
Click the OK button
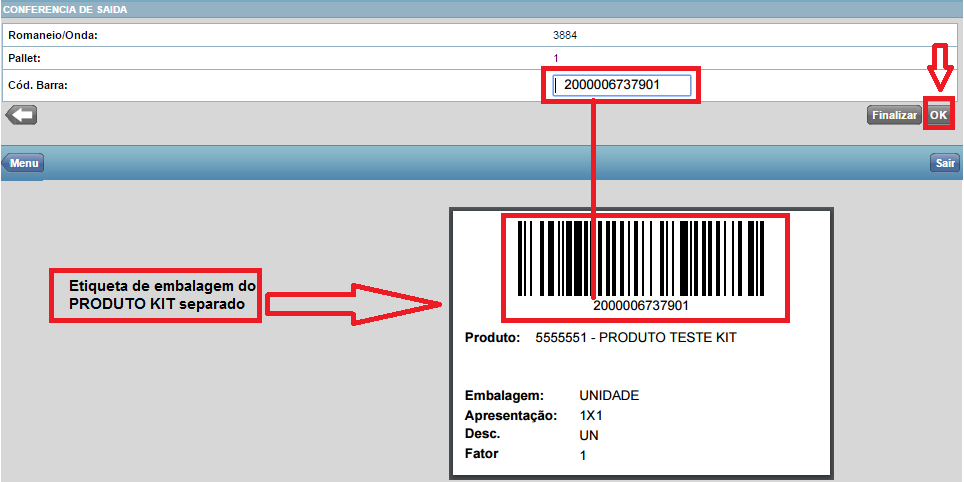click(x=938, y=115)
